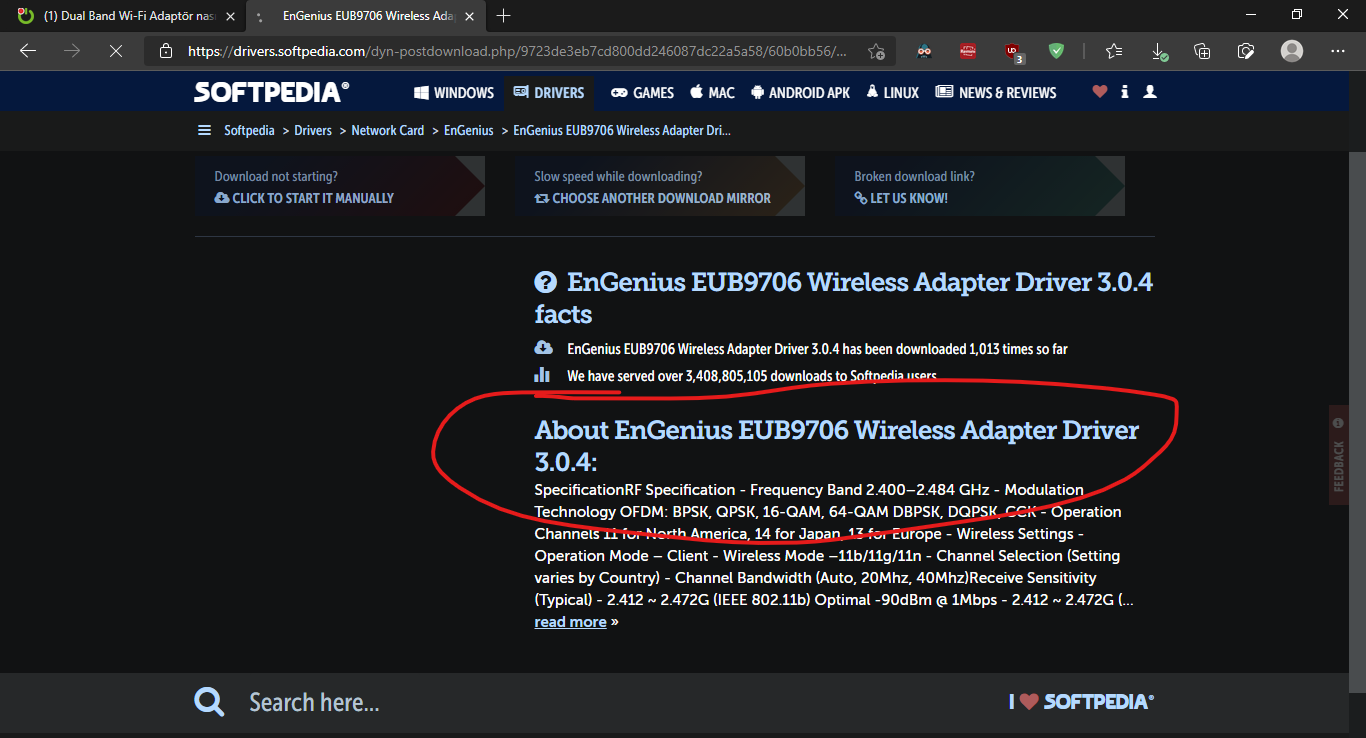Click the Broken download link? text
Screen dimensions: 1366x738
(914, 176)
